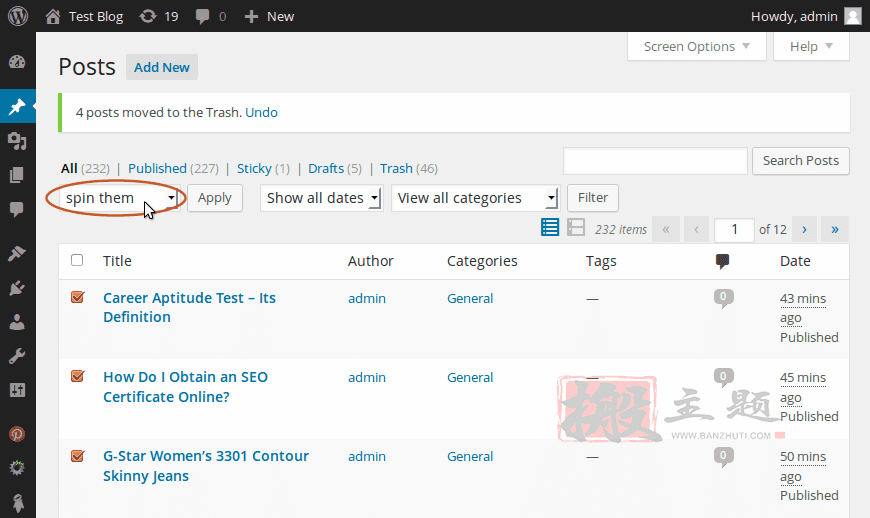The width and height of the screenshot is (870, 518).
Task: Click the Author column header
Action: [371, 261]
